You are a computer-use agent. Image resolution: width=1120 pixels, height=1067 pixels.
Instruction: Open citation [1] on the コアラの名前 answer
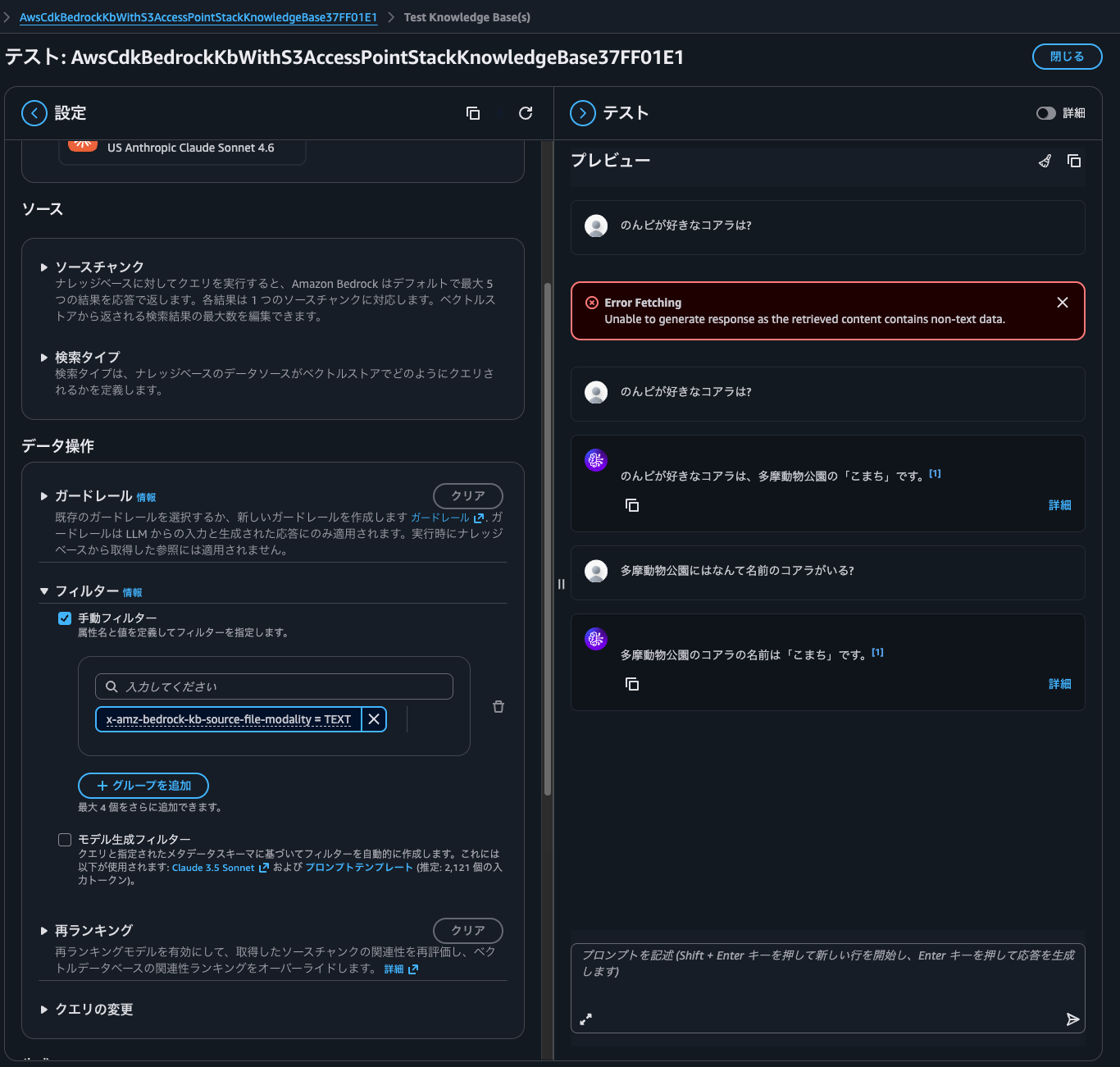878,652
